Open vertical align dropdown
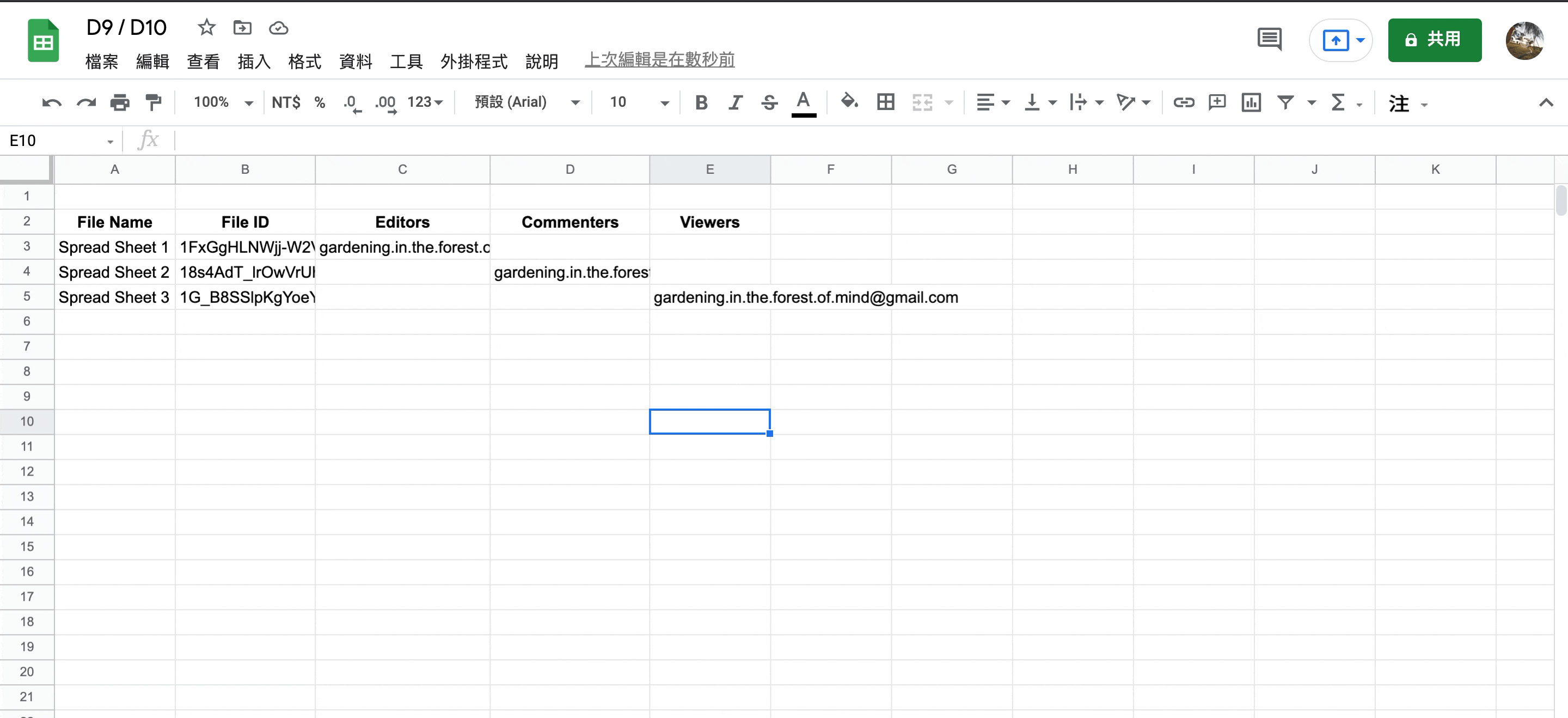1568x718 pixels. (x=1040, y=102)
